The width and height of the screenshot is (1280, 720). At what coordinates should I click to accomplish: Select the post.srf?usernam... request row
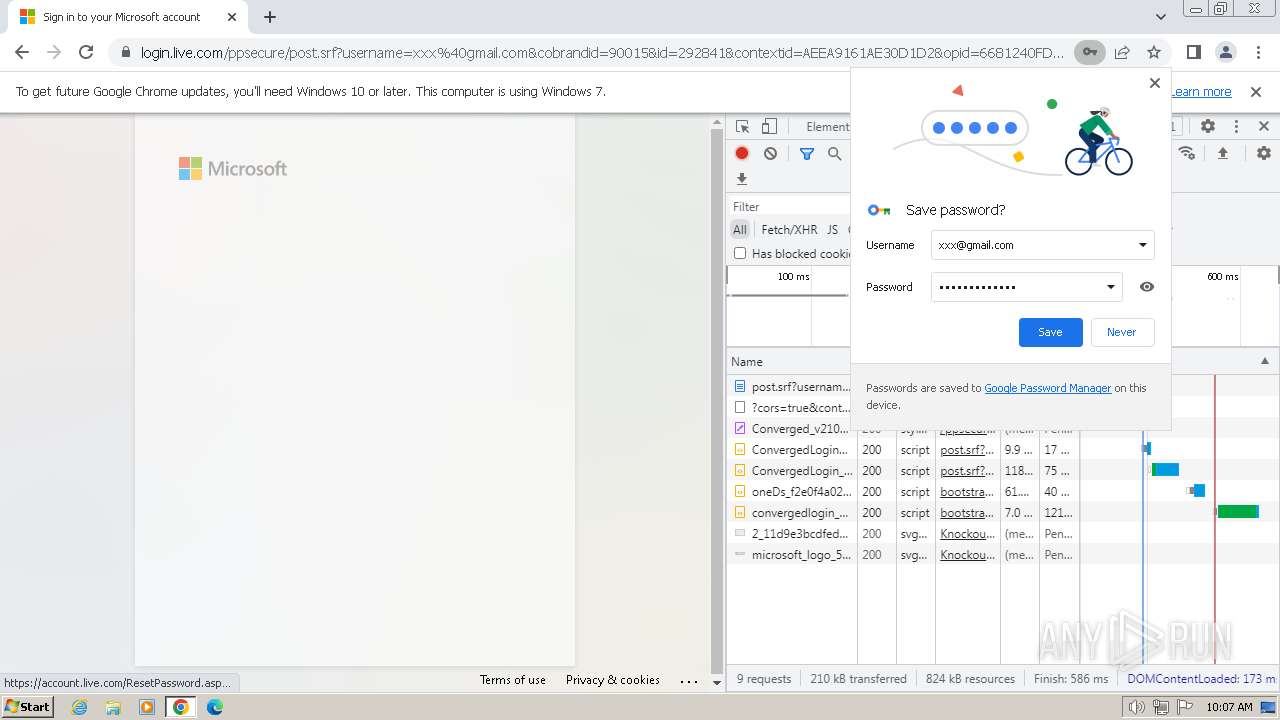click(x=791, y=386)
